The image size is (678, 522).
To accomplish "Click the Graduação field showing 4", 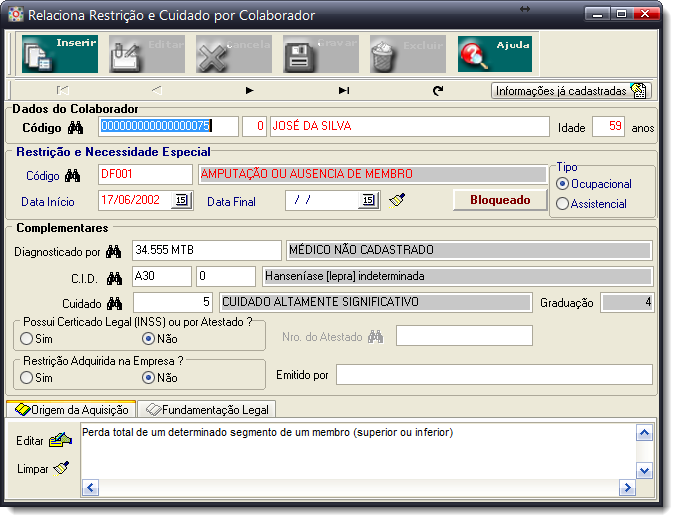I will pyautogui.click(x=627, y=302).
